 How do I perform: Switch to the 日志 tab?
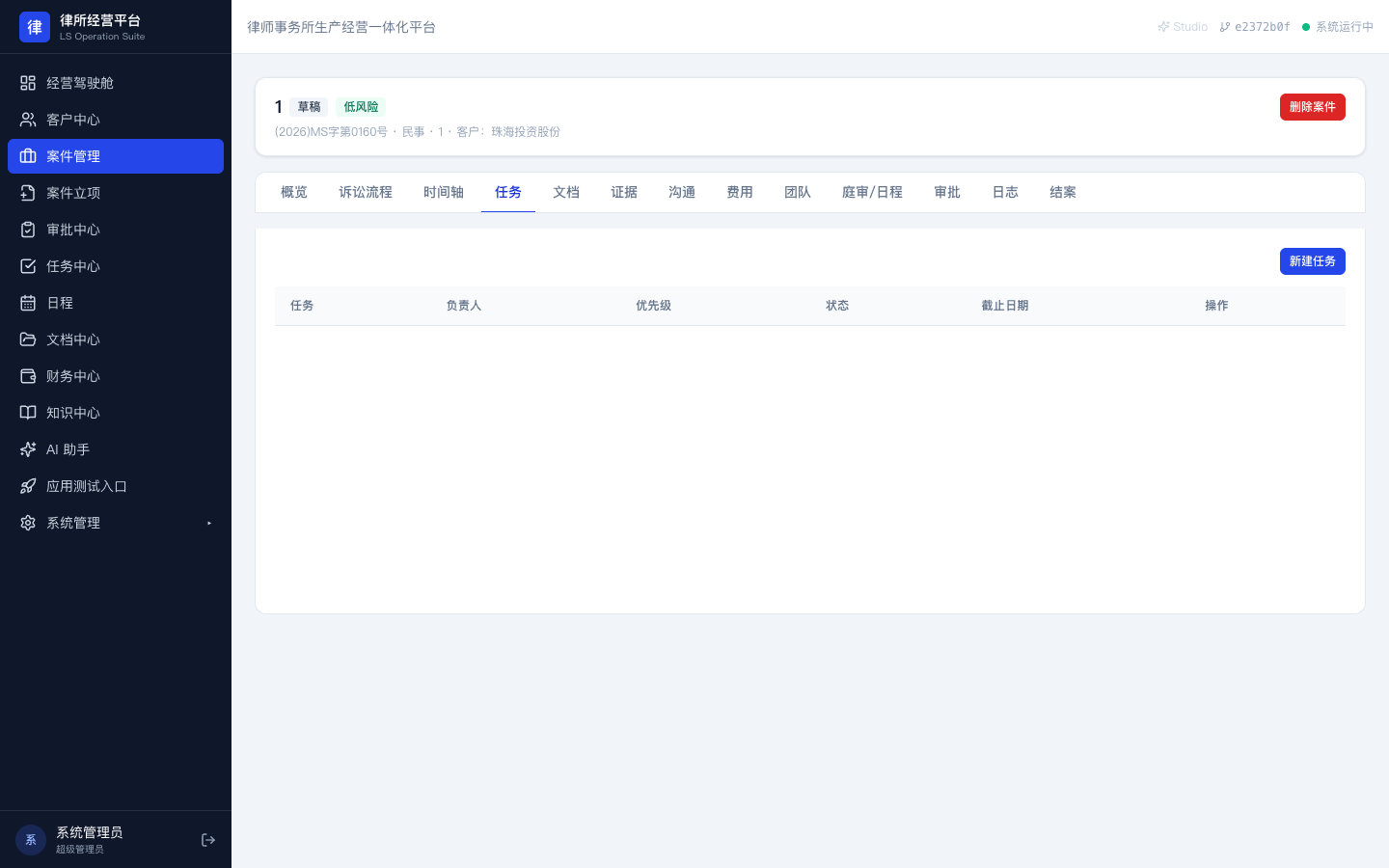pyautogui.click(x=1005, y=192)
